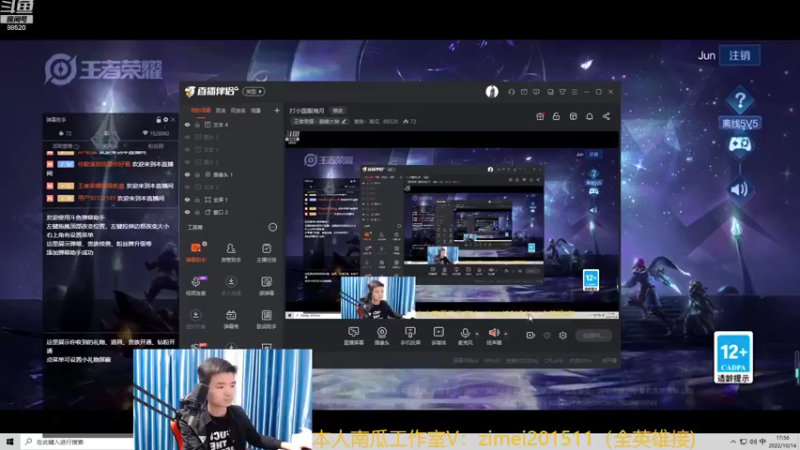This screenshot has width=800, height=450.
Task: Toggle the game sound speaker icon
Action: coord(739,190)
